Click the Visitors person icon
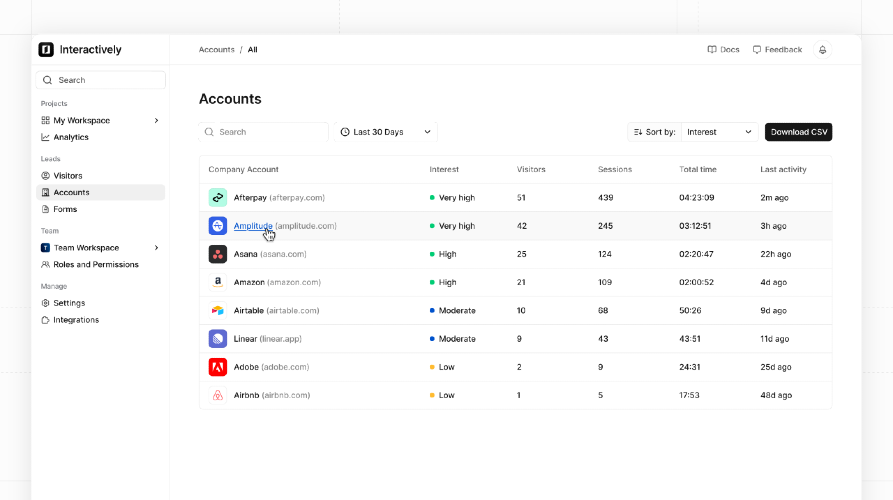893x500 pixels. (46, 176)
